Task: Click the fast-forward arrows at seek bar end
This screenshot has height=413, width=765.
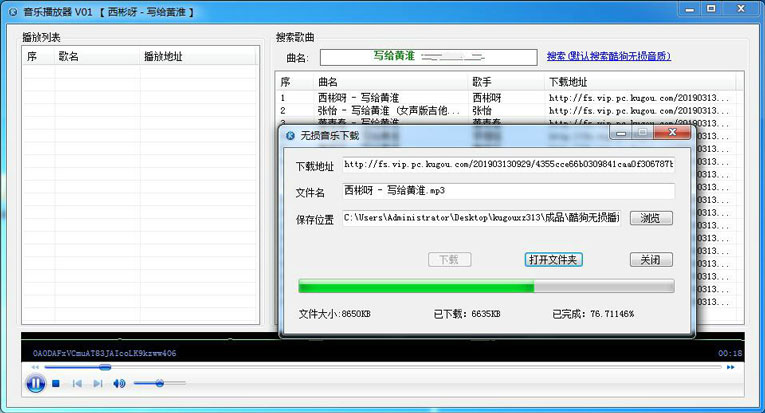Action: (x=731, y=367)
